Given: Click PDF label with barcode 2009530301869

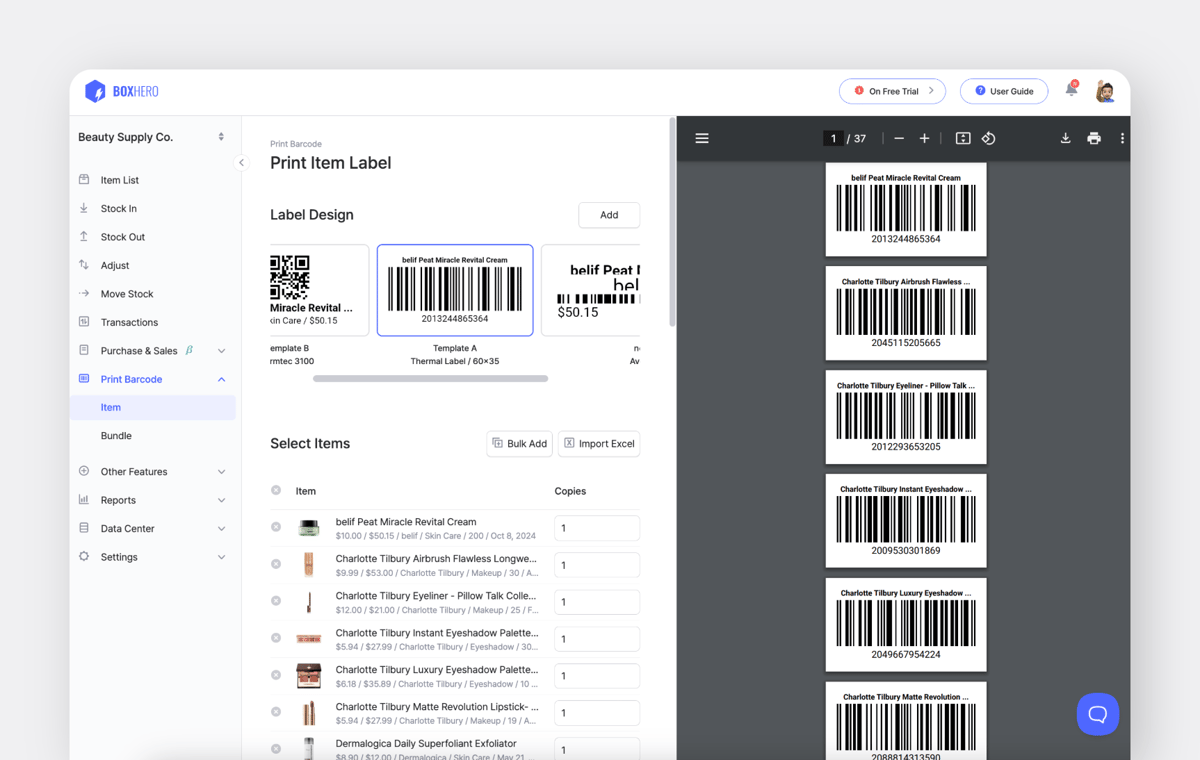Looking at the screenshot, I should 906,521.
